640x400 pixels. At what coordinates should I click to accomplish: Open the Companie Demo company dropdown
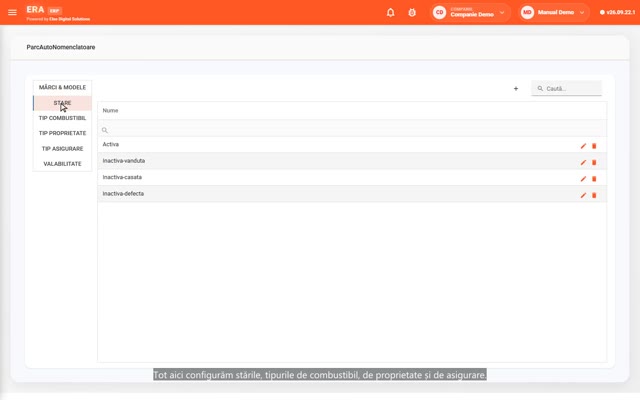[471, 12]
